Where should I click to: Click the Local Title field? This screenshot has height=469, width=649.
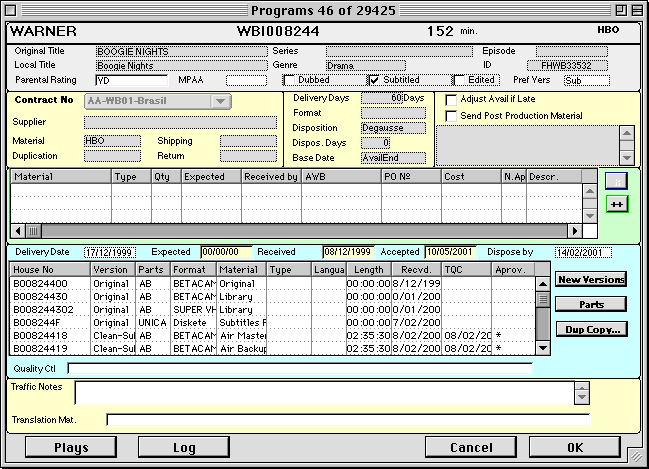pos(182,65)
